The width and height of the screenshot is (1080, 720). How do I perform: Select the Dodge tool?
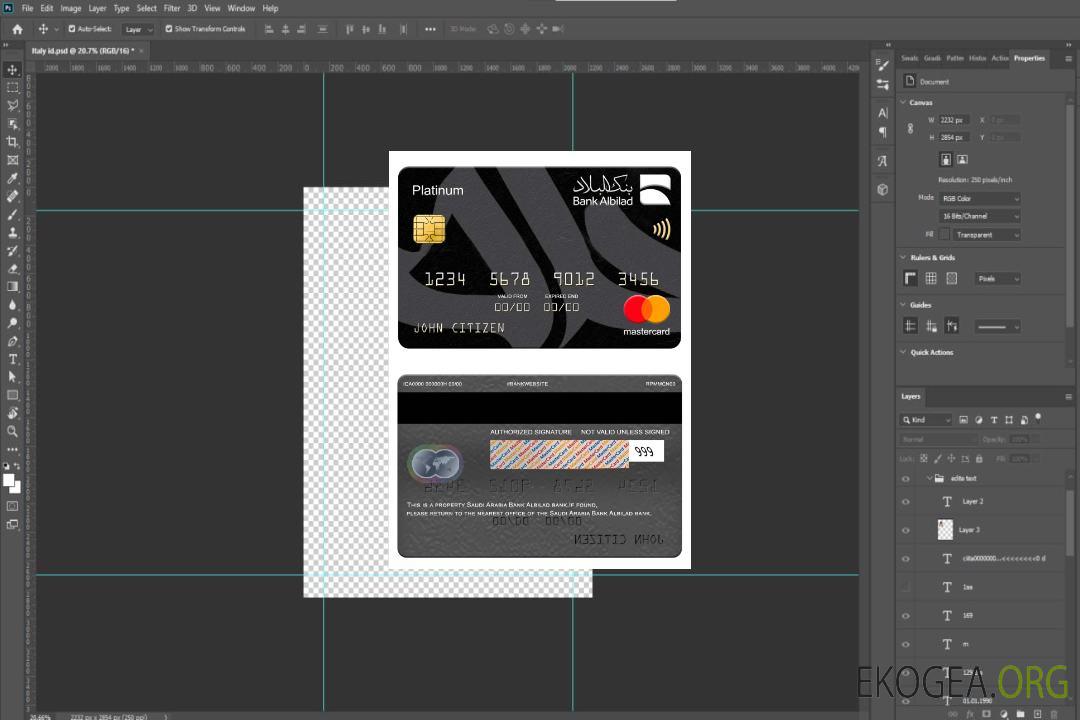pyautogui.click(x=12, y=322)
